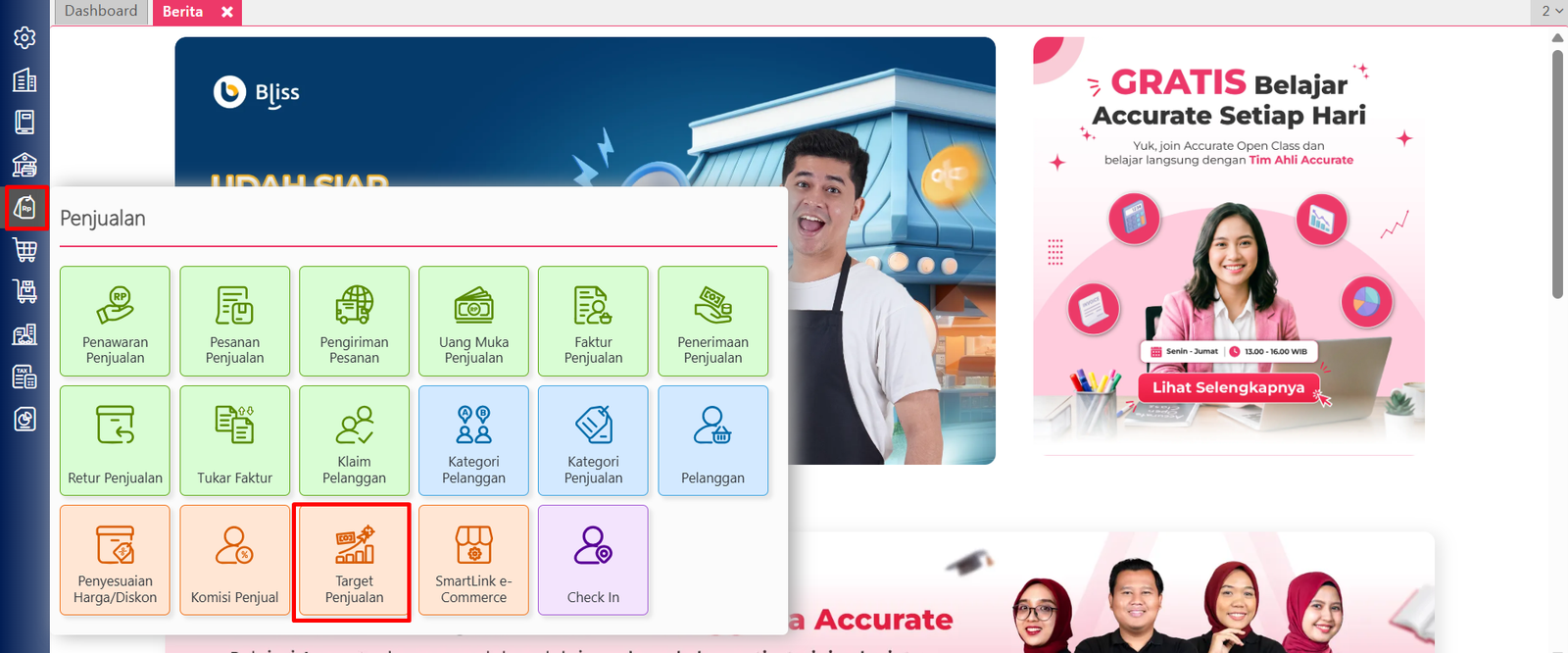1568x653 pixels.
Task: Open the reports chart icon in sidebar
Action: click(x=24, y=420)
